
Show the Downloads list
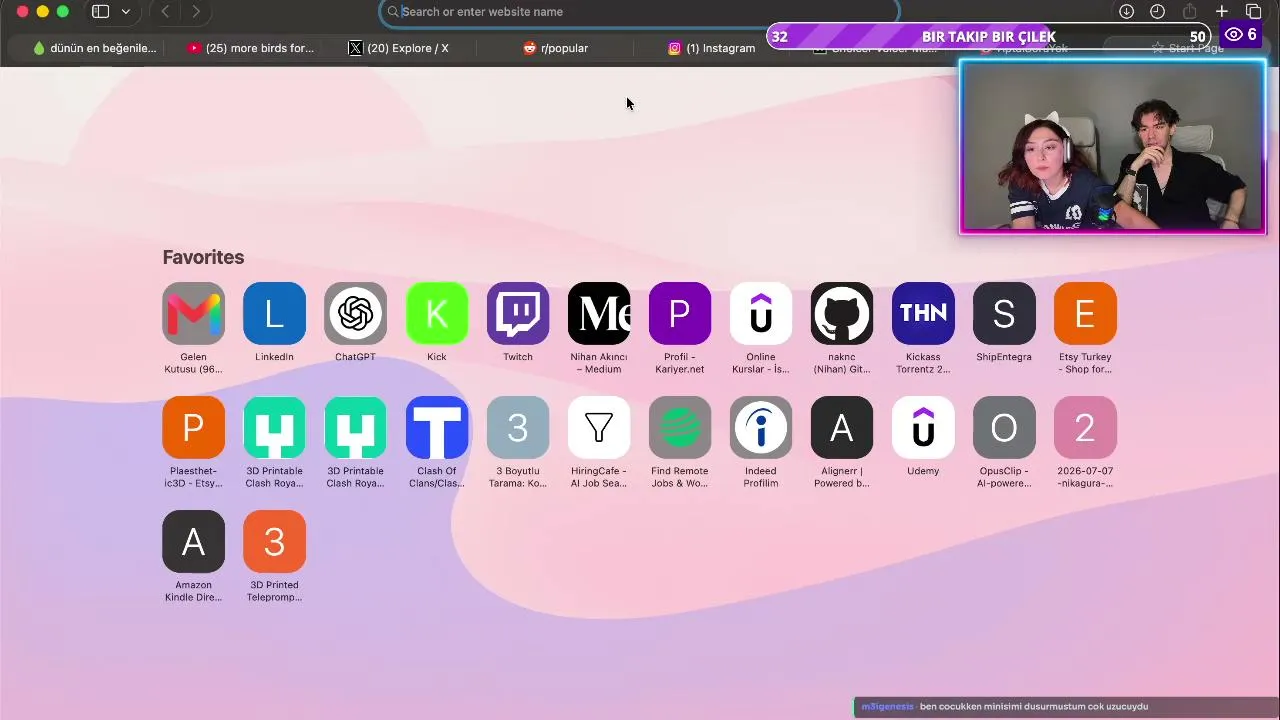(x=1126, y=11)
